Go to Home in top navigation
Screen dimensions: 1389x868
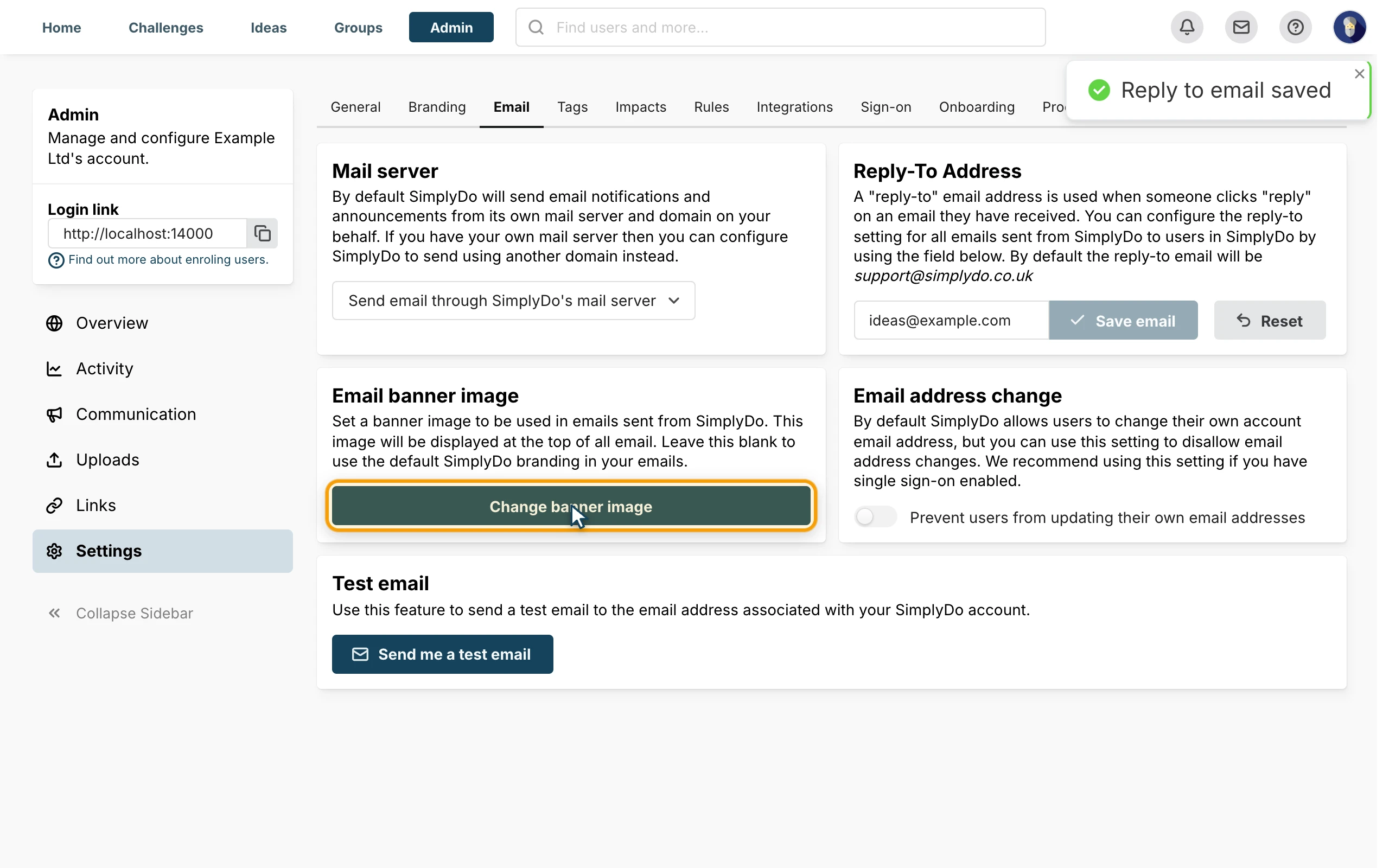coord(61,27)
